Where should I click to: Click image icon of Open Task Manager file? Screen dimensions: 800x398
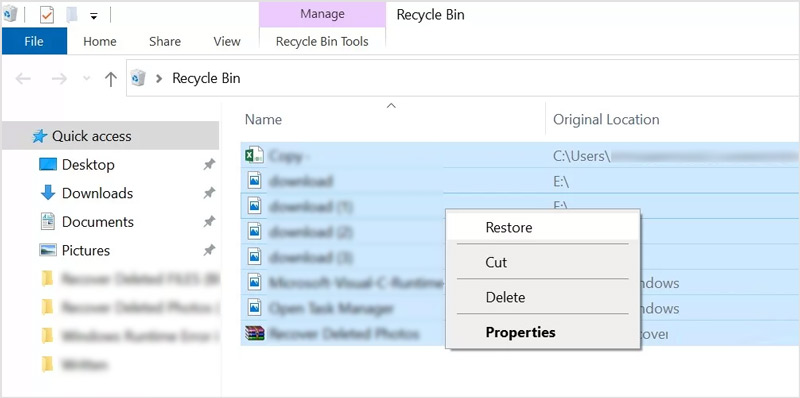(254, 307)
